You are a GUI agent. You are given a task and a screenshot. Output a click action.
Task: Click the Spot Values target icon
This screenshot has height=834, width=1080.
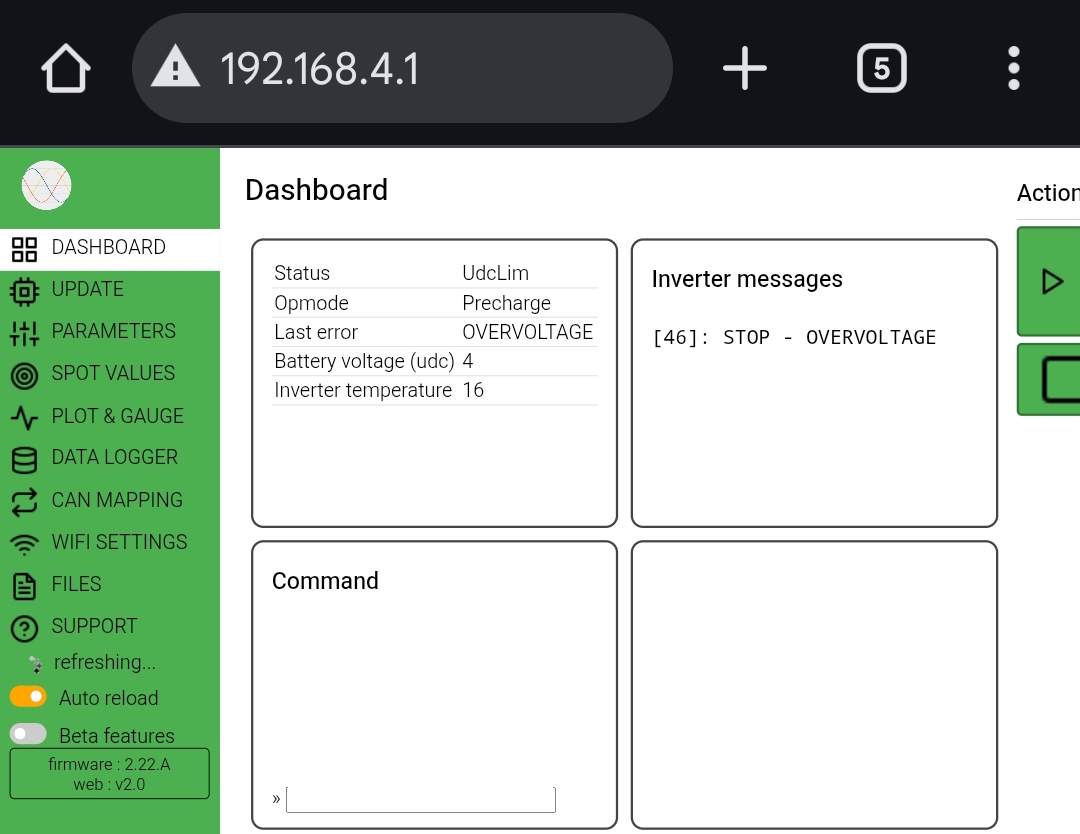point(24,375)
